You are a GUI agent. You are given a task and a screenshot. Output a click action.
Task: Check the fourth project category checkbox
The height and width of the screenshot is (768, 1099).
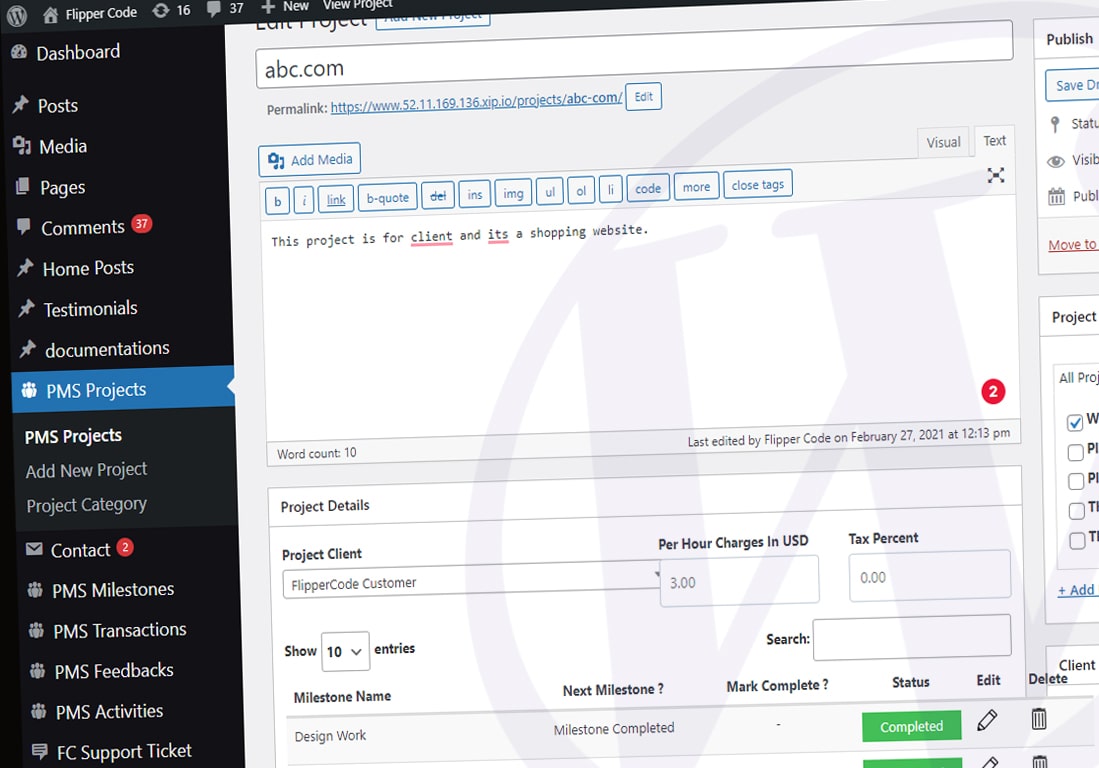pyautogui.click(x=1077, y=511)
